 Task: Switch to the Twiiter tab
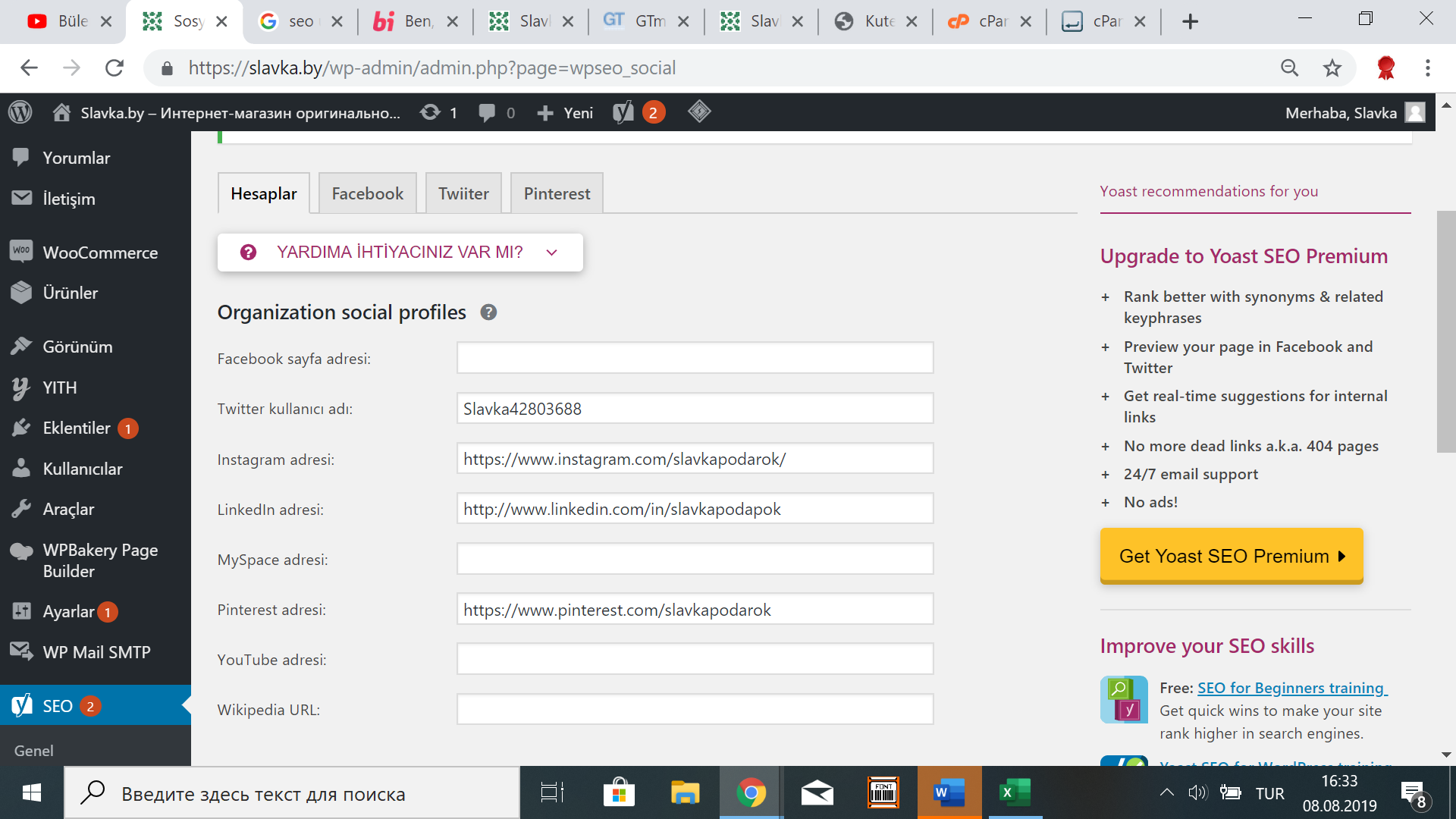click(x=463, y=193)
